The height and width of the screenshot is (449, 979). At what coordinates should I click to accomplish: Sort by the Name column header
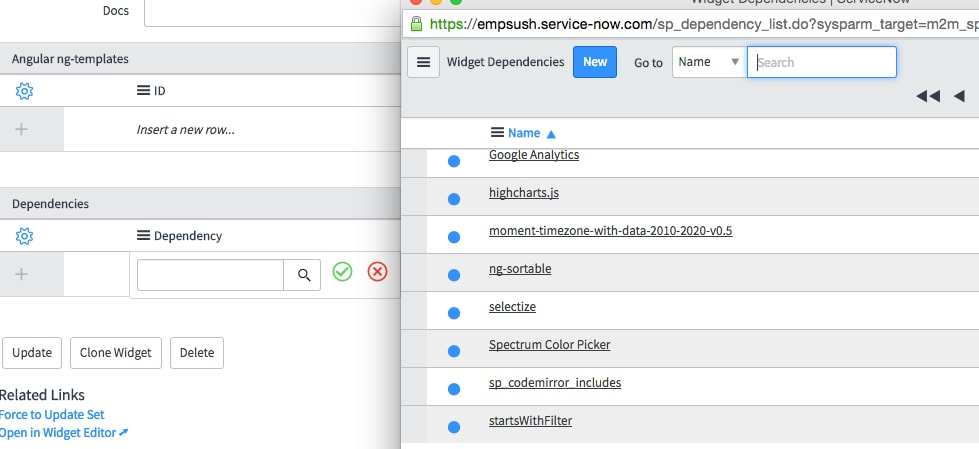click(x=524, y=133)
